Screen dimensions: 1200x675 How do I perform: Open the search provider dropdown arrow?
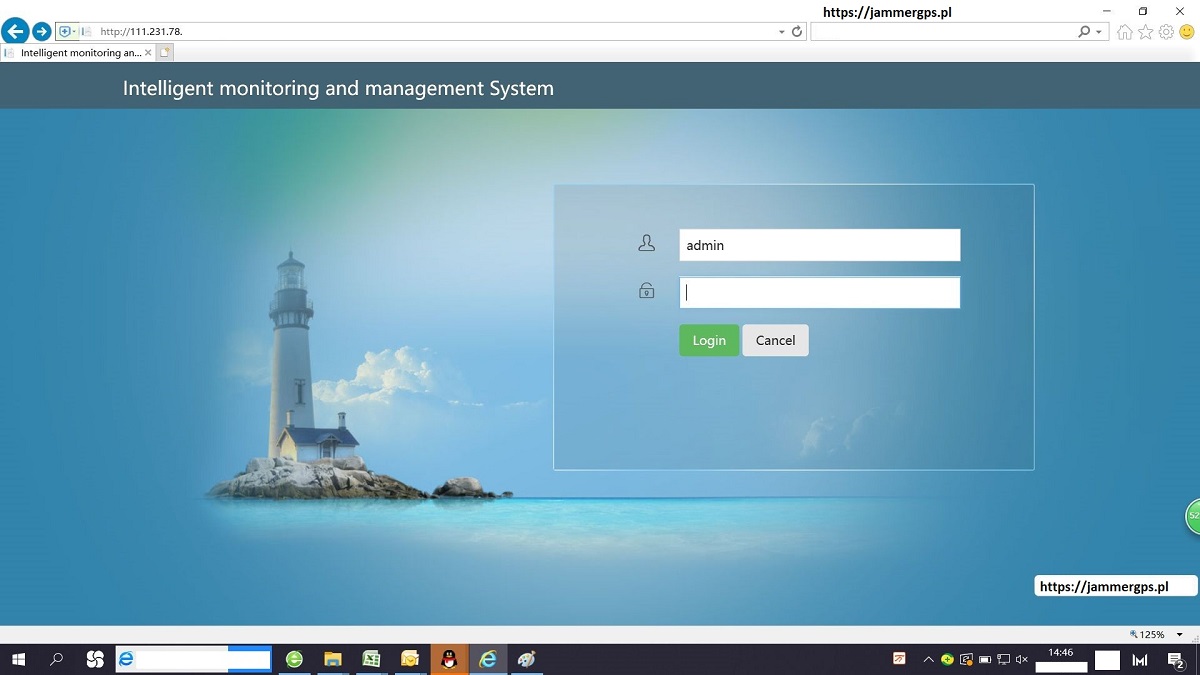[x=1100, y=32]
